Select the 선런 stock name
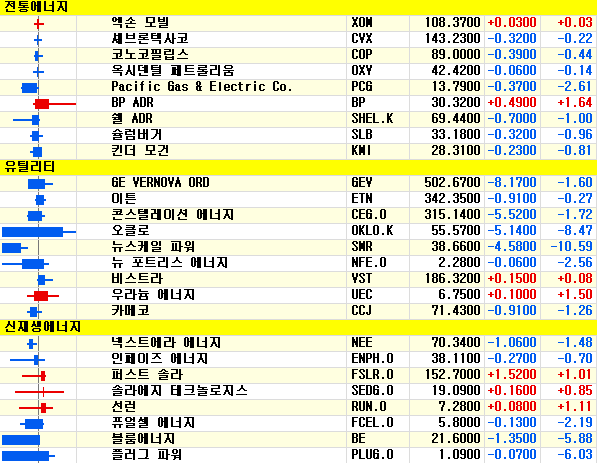This screenshot has height=463, width=597. (x=124, y=407)
